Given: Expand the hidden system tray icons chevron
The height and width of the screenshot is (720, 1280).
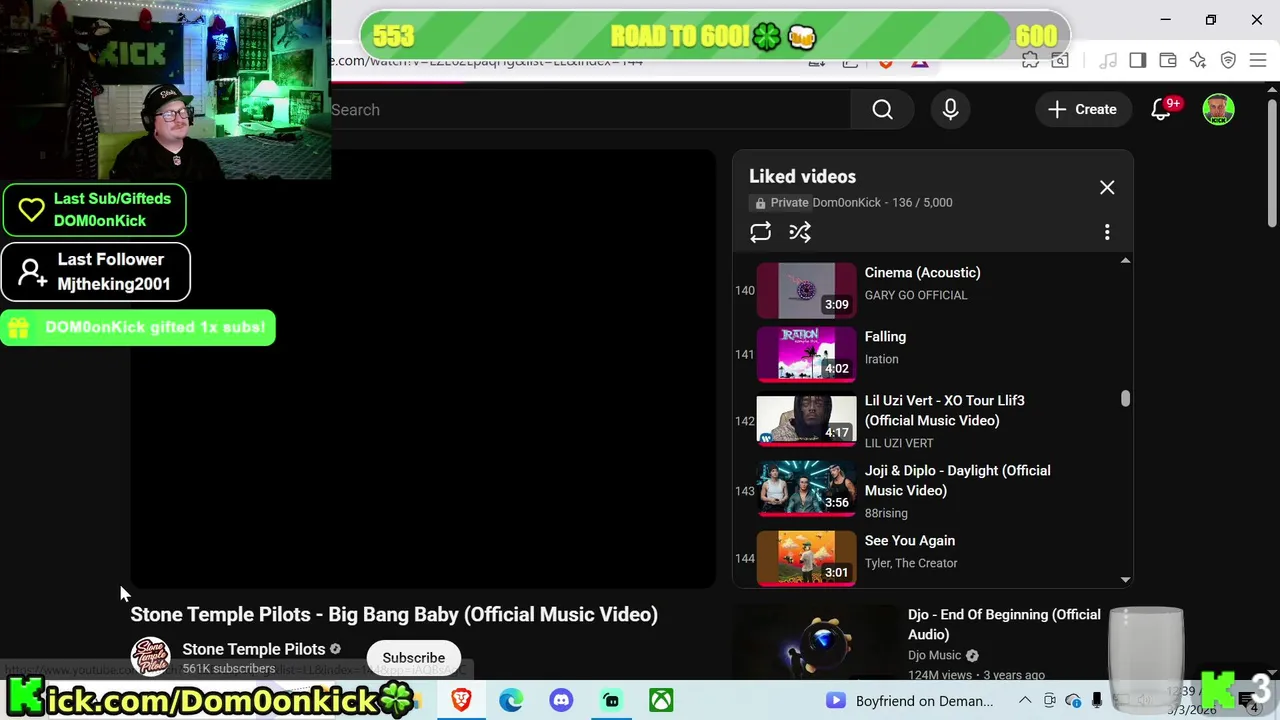Looking at the screenshot, I should (x=1024, y=701).
